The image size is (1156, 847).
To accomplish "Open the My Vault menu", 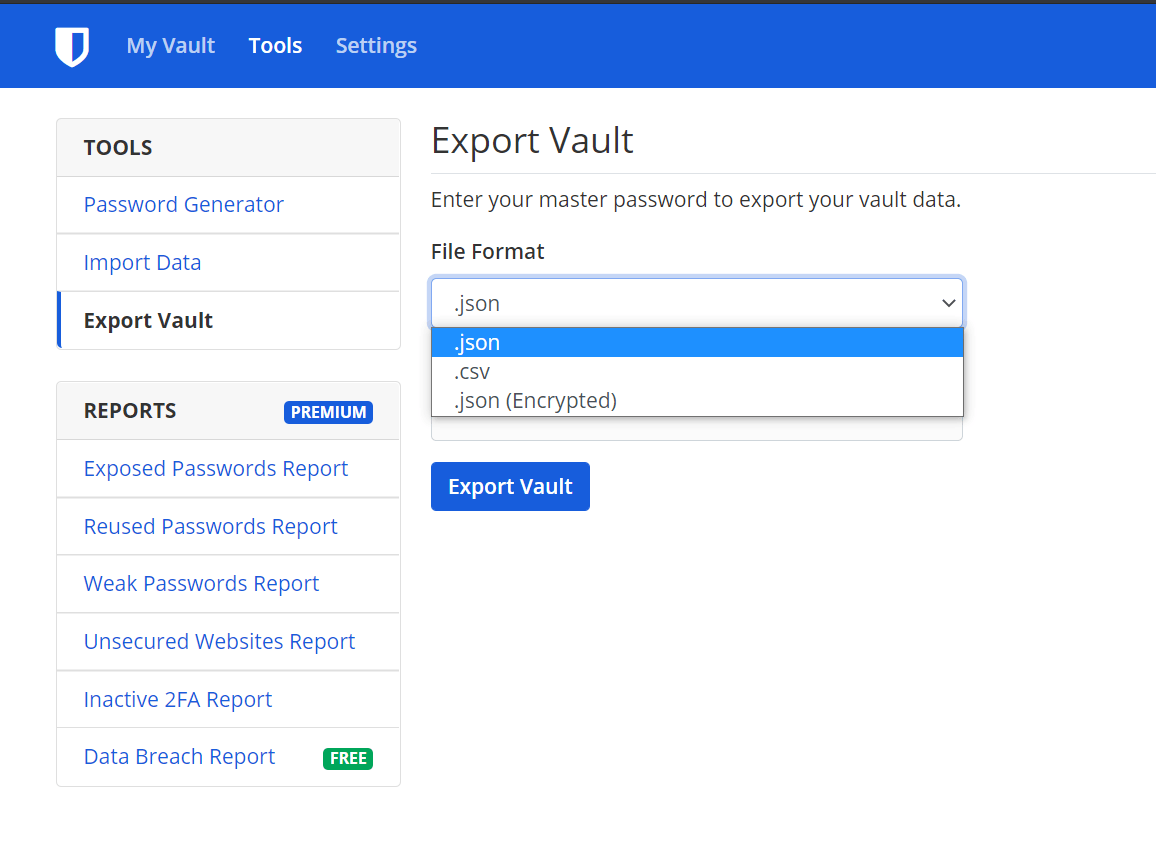I will click(170, 45).
